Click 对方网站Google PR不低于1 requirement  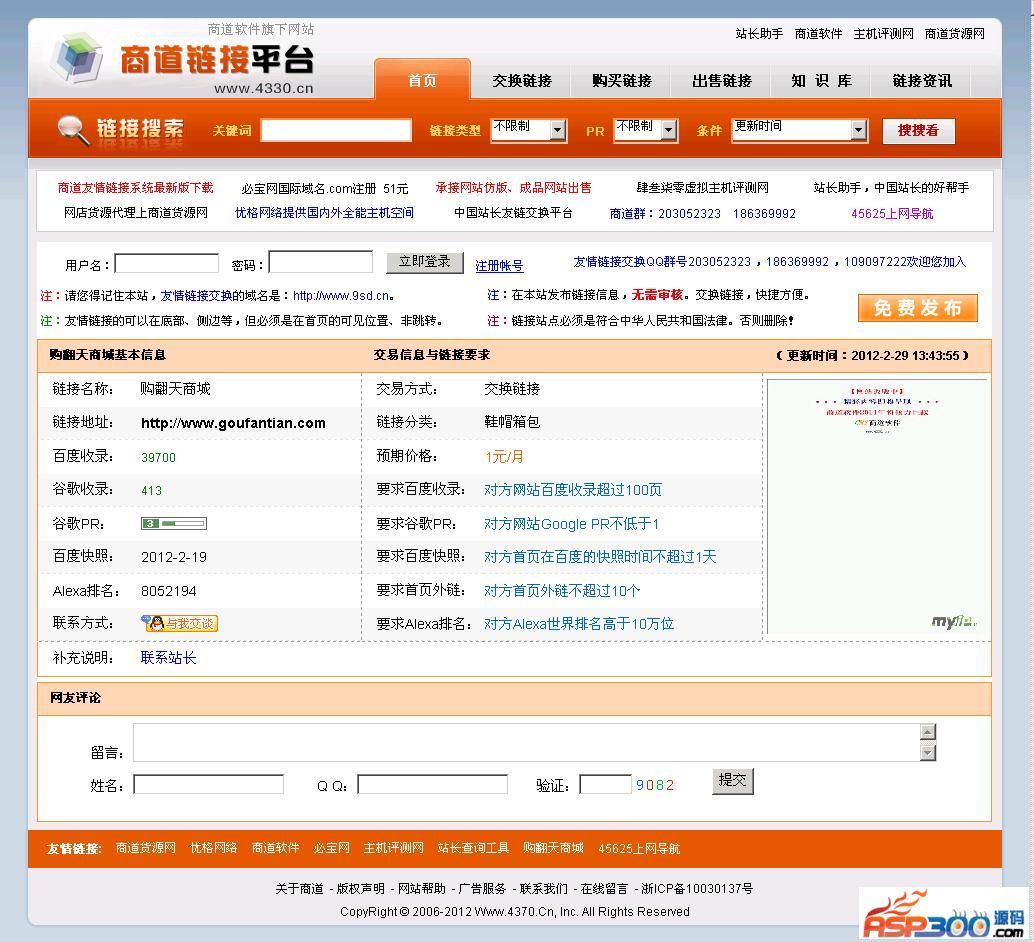tap(571, 524)
